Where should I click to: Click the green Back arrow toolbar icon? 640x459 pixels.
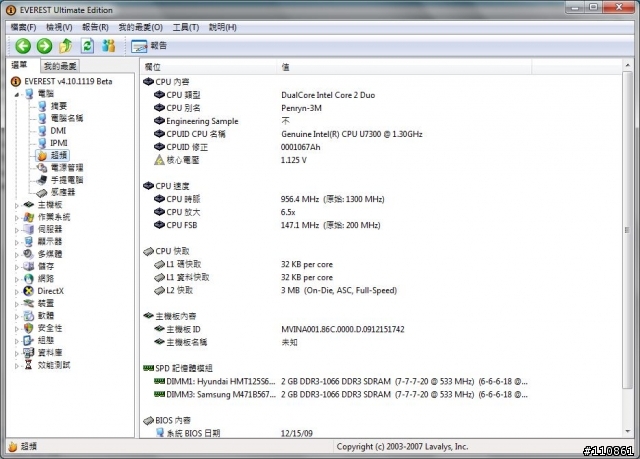coord(23,46)
